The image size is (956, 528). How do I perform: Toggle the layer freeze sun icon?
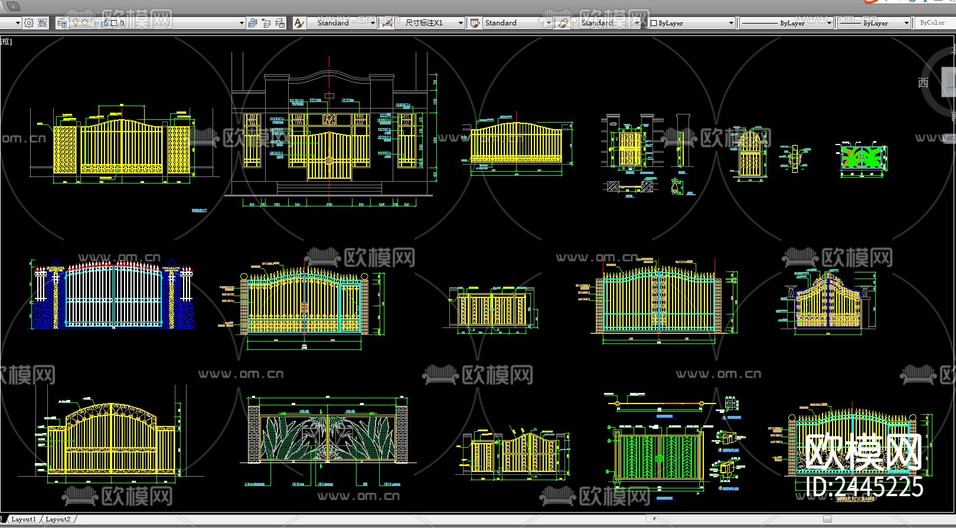coord(85,23)
